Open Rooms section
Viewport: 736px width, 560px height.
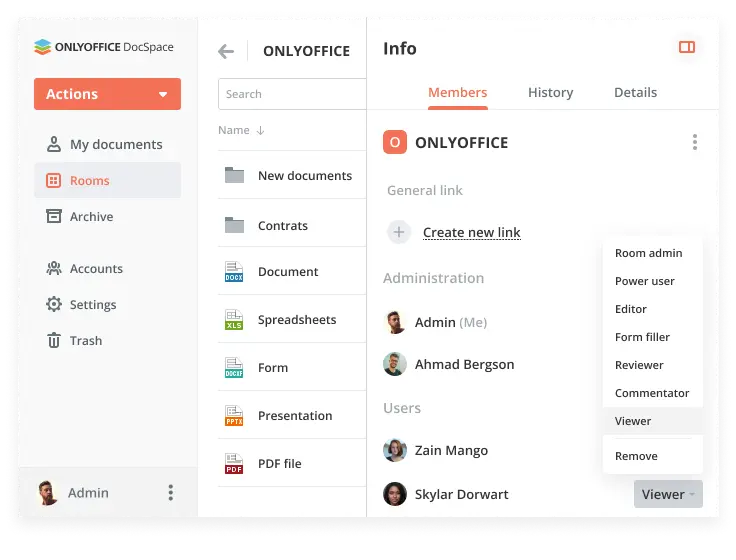pos(107,180)
